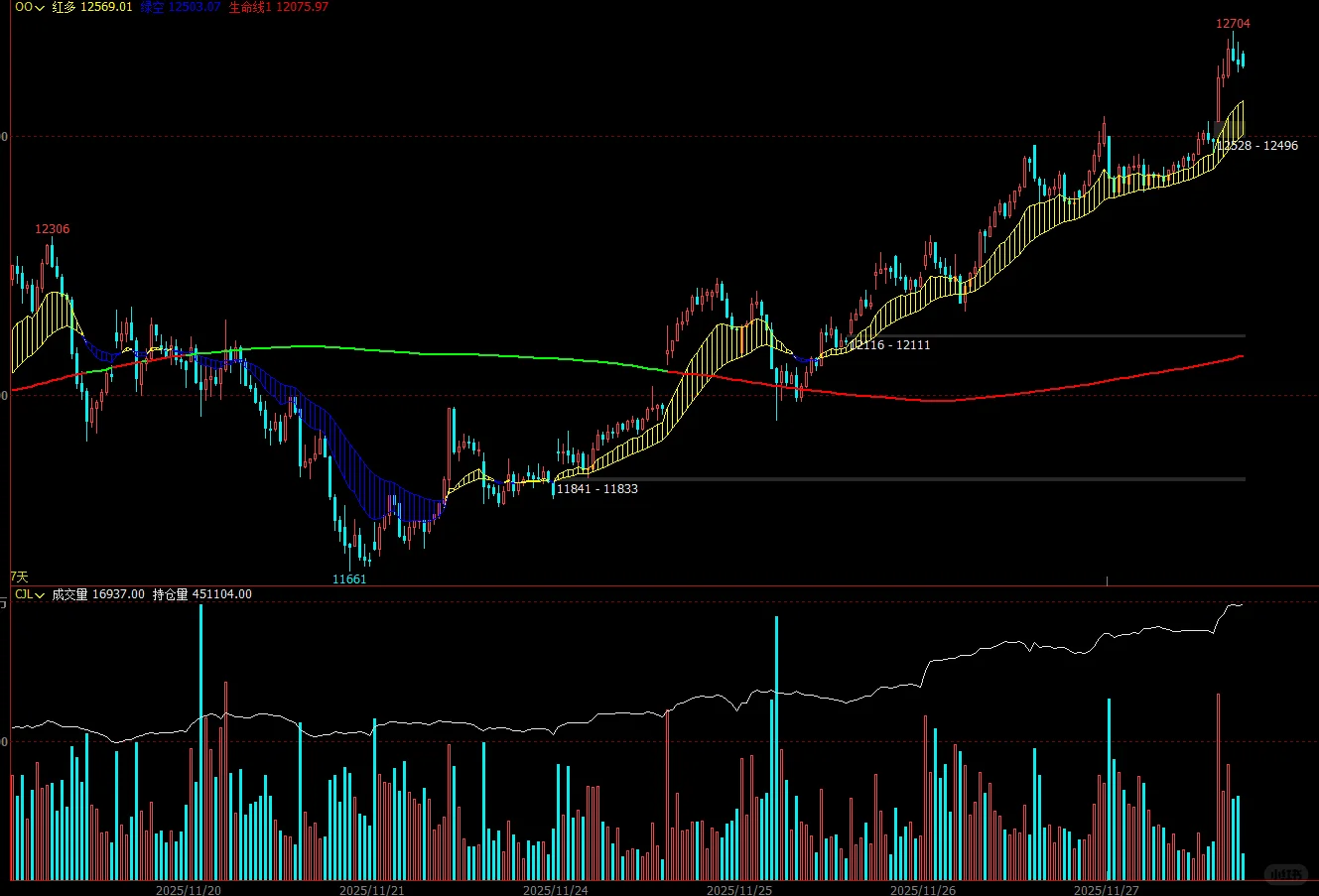Select the 2025/11/27 date on the time axis
1319x896 pixels.
1108,890
